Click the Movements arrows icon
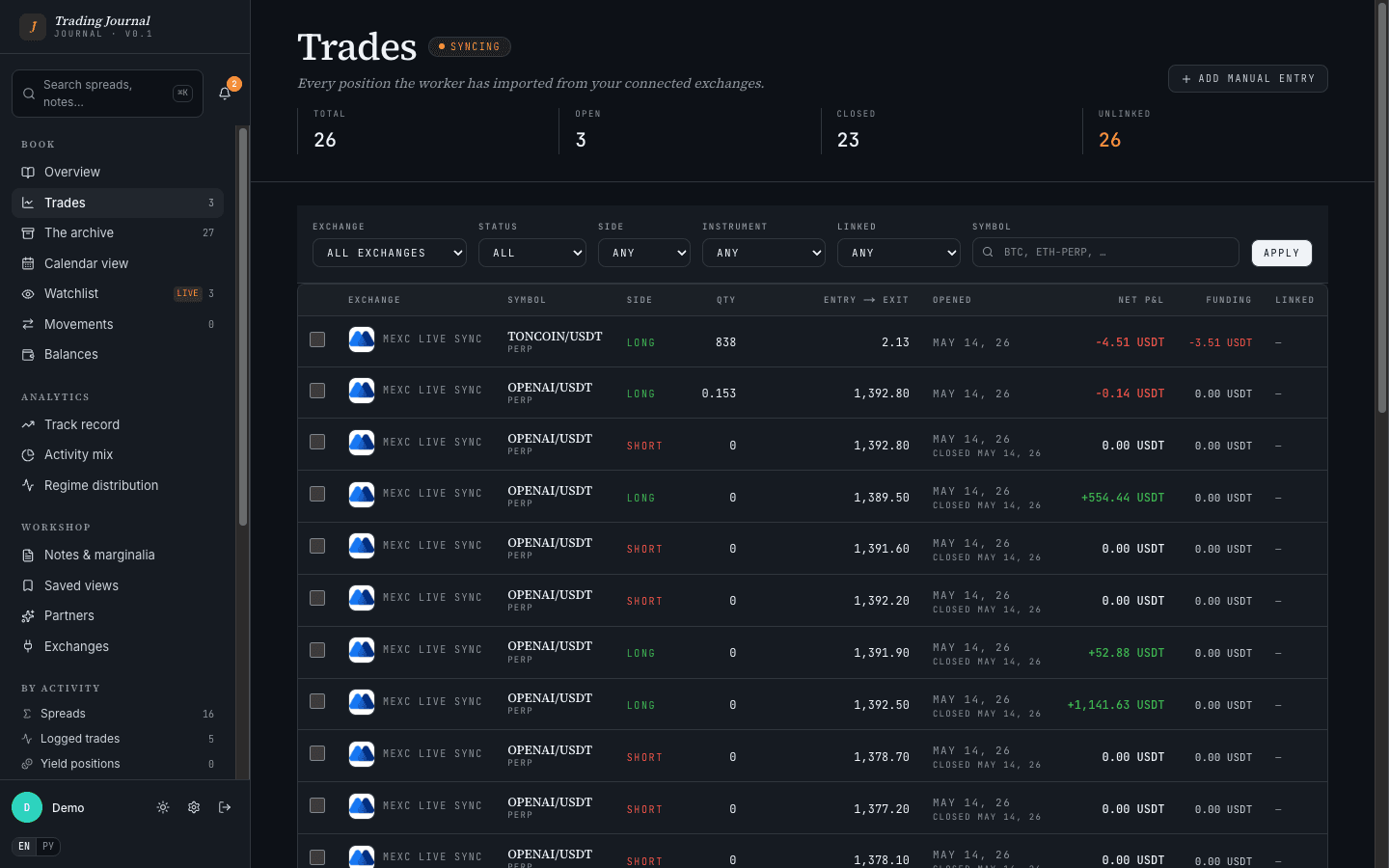 [28, 324]
